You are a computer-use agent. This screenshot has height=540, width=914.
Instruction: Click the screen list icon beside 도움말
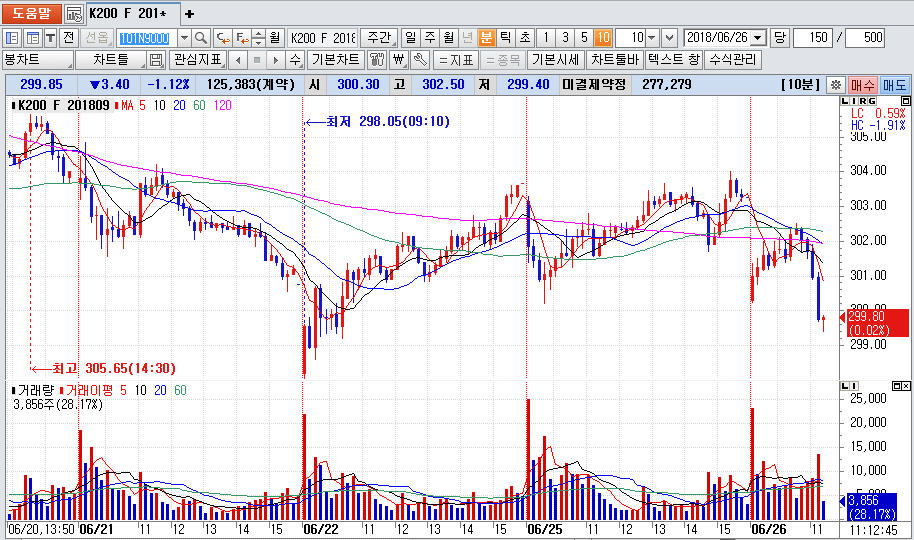pyautogui.click(x=74, y=14)
